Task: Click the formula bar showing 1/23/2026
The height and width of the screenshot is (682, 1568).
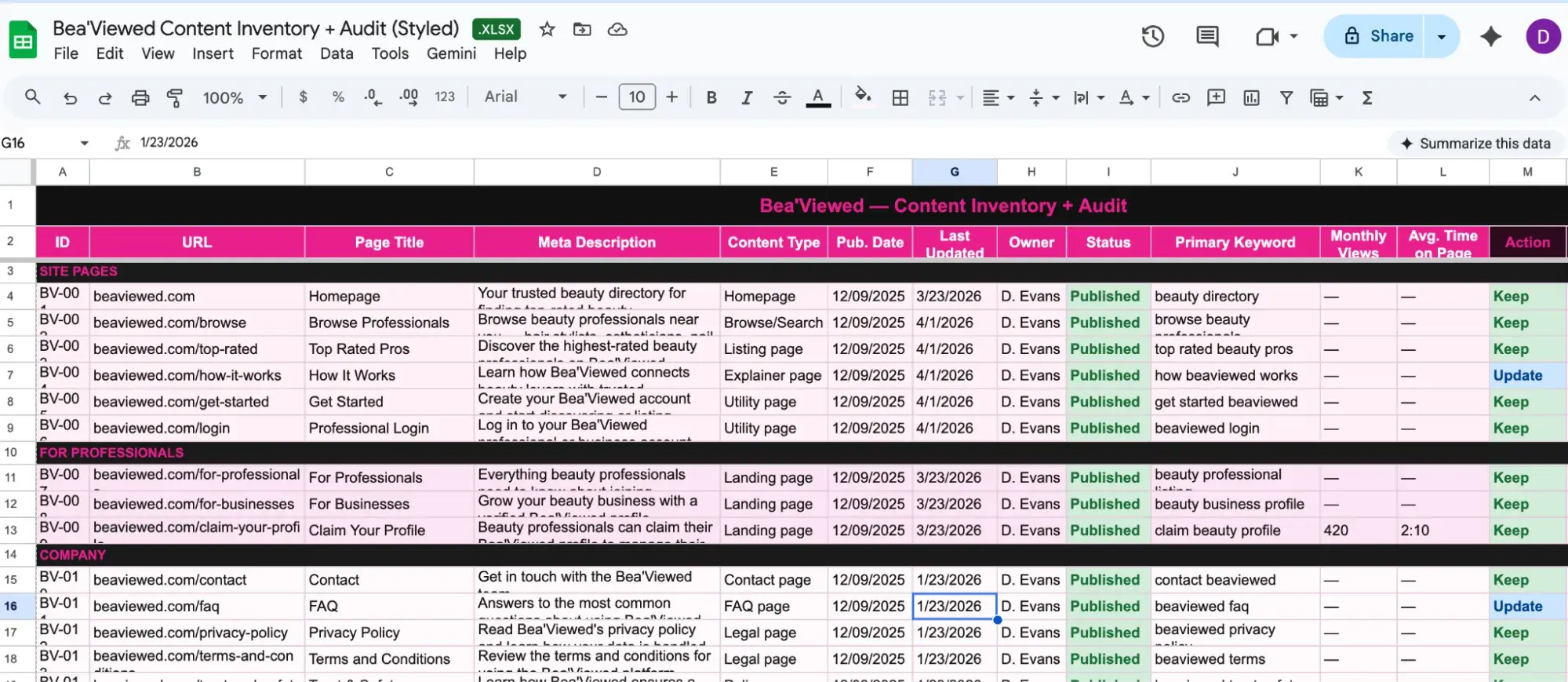Action: click(753, 143)
